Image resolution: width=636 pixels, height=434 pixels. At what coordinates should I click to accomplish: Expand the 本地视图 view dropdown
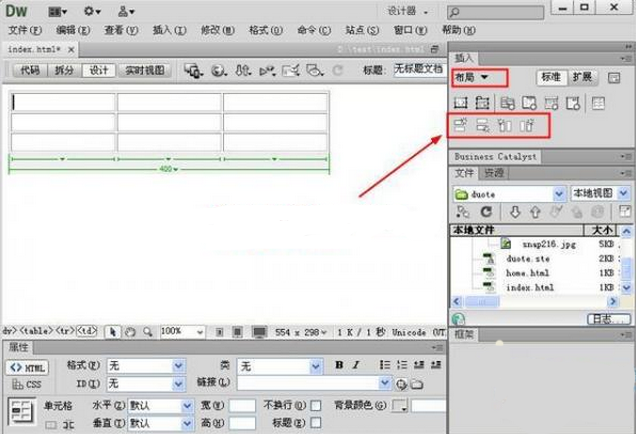point(624,193)
